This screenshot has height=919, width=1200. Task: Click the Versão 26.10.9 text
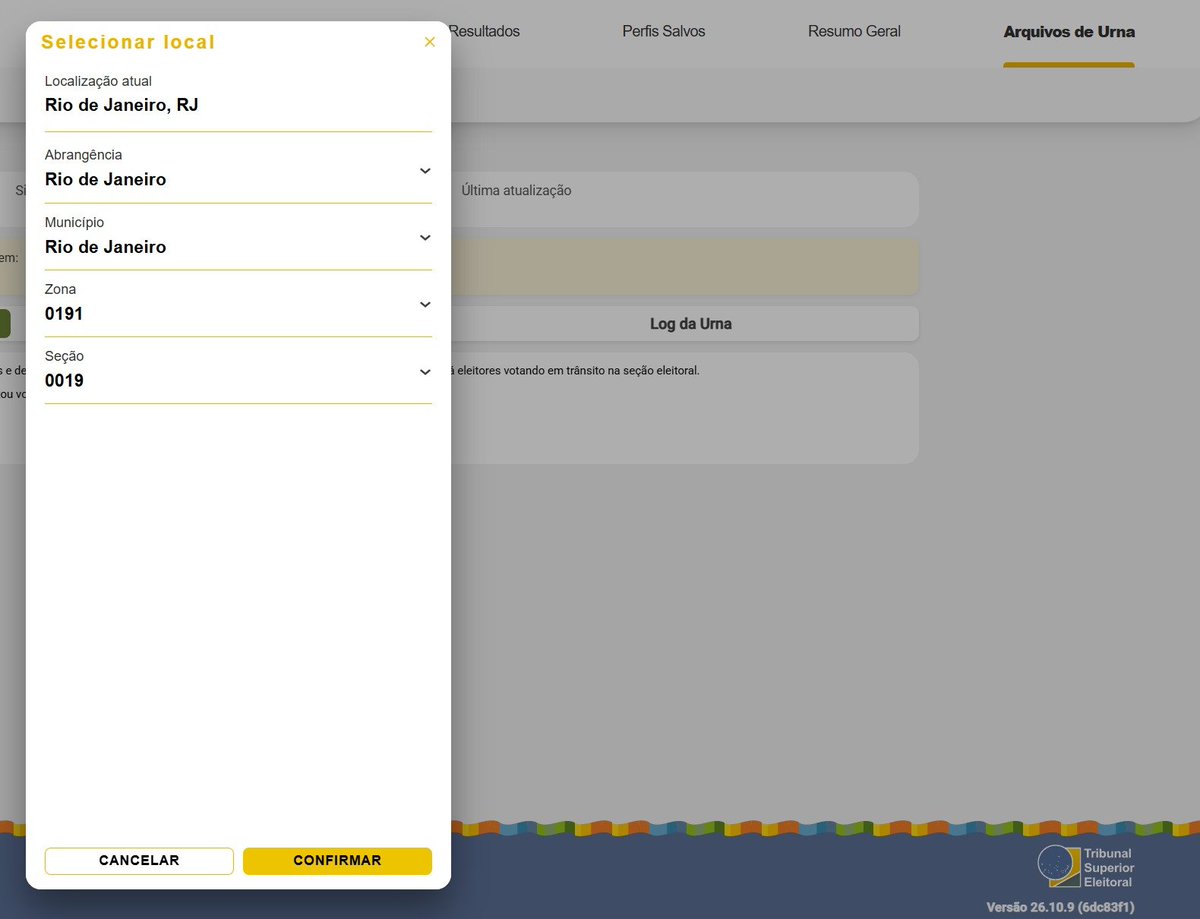pyautogui.click(x=1060, y=907)
